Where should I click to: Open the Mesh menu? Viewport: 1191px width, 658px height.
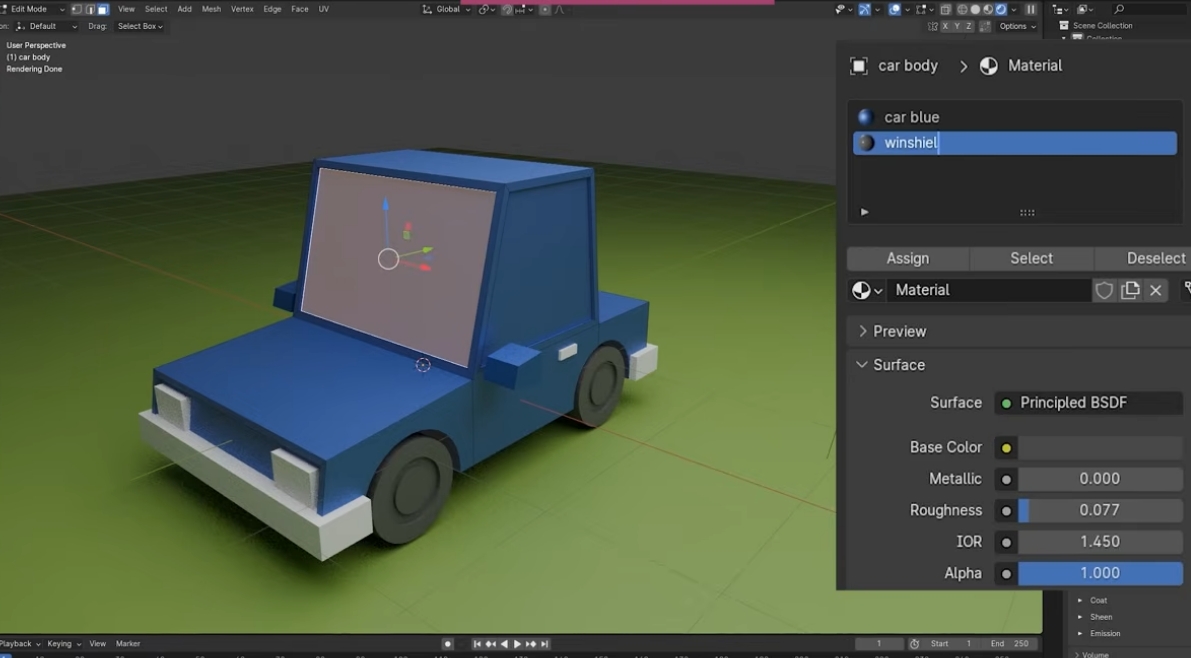point(210,9)
